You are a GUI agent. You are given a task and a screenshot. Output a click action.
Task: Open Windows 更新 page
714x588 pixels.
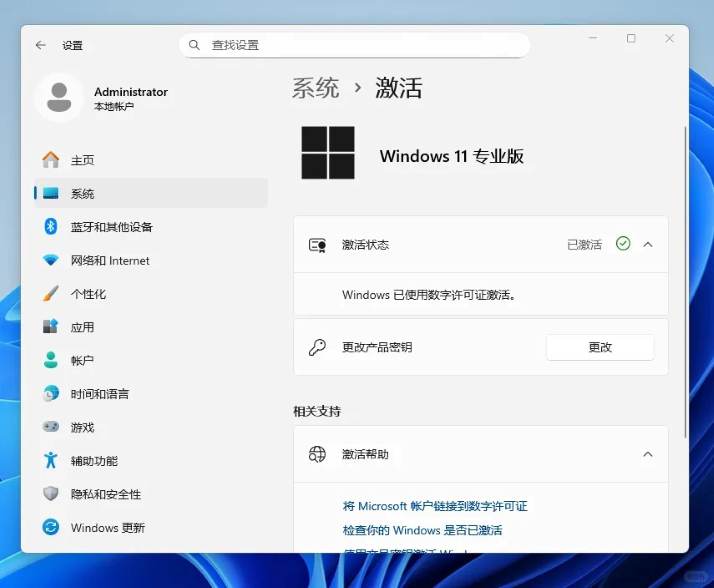click(151, 527)
